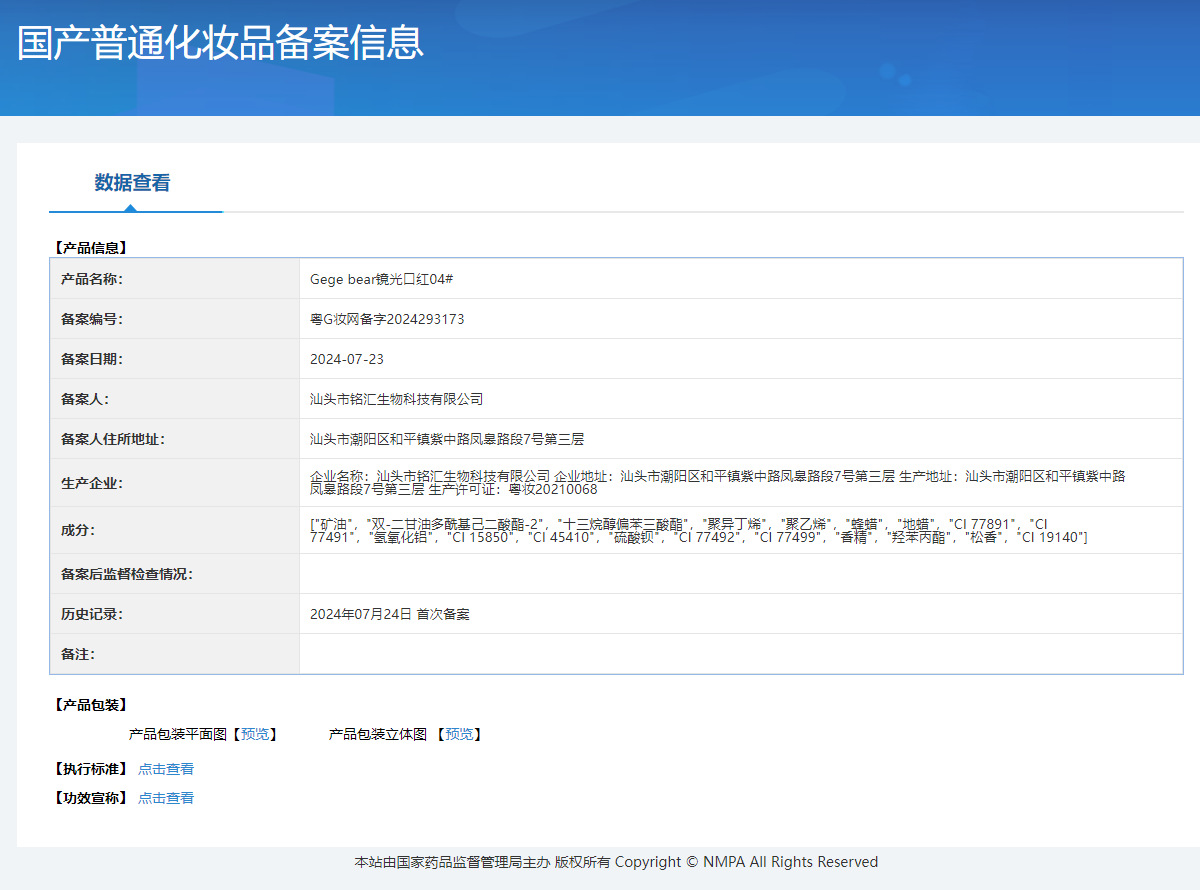Click 点击查看 next to 功效宣称
This screenshot has width=1200, height=890.
click(x=166, y=798)
